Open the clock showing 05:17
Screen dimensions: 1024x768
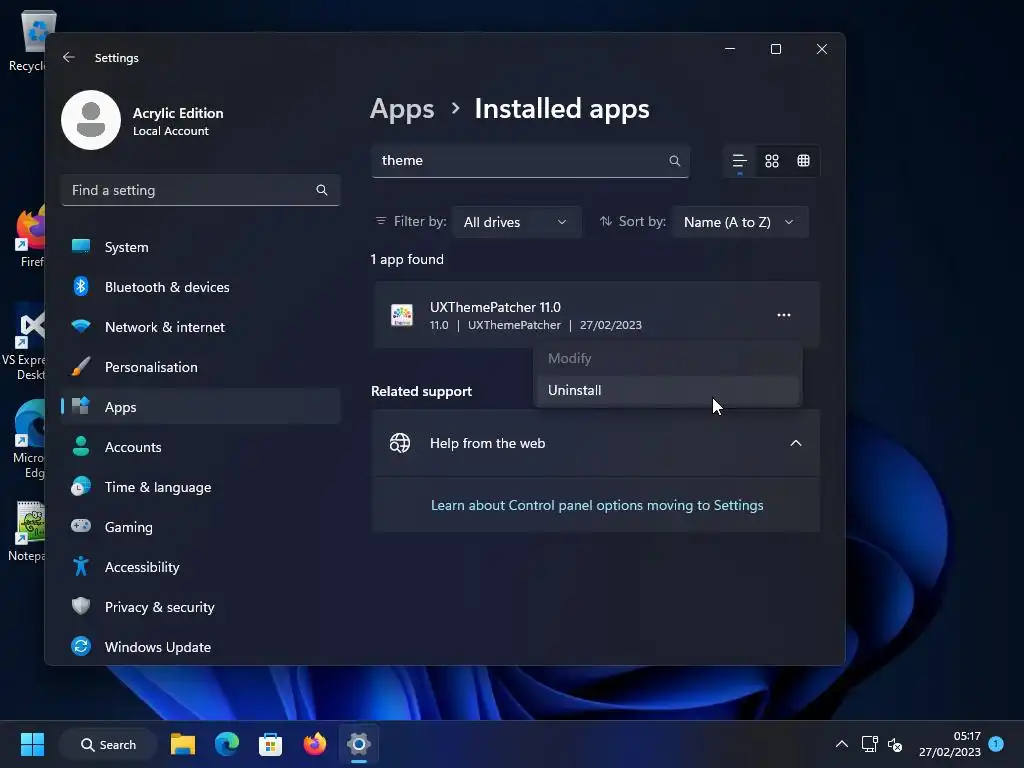tap(950, 744)
